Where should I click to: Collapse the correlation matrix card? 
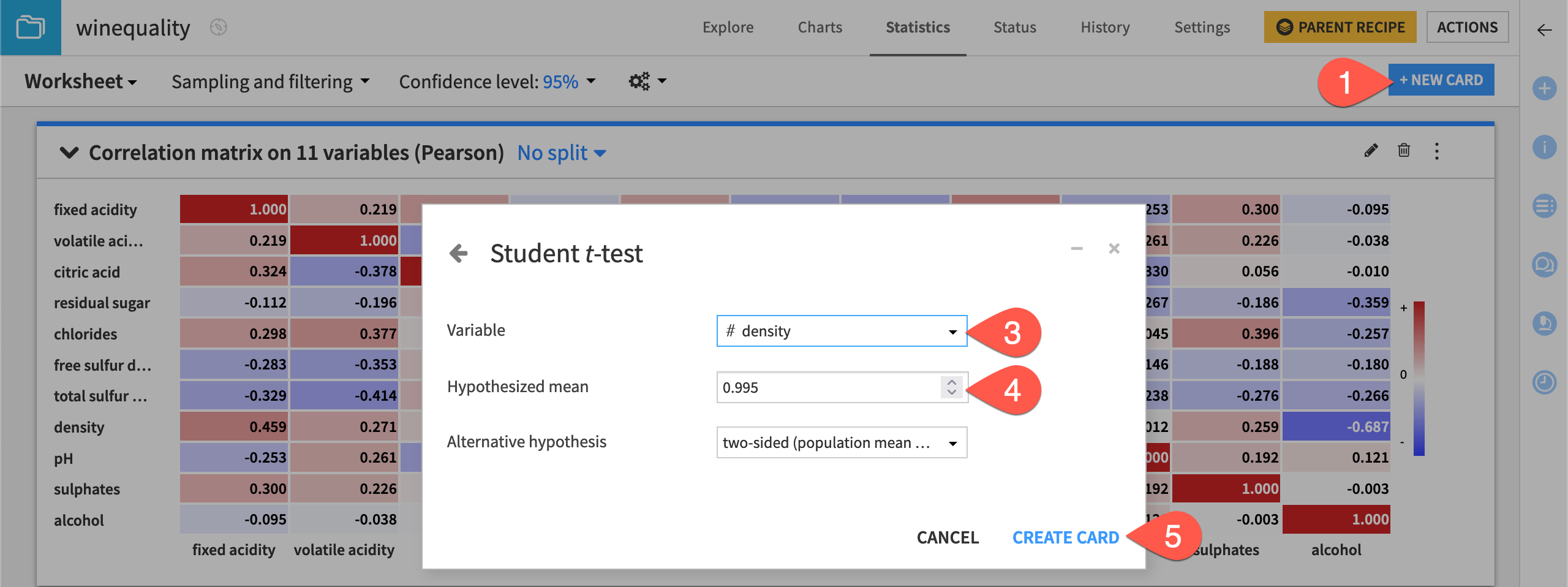tap(69, 153)
